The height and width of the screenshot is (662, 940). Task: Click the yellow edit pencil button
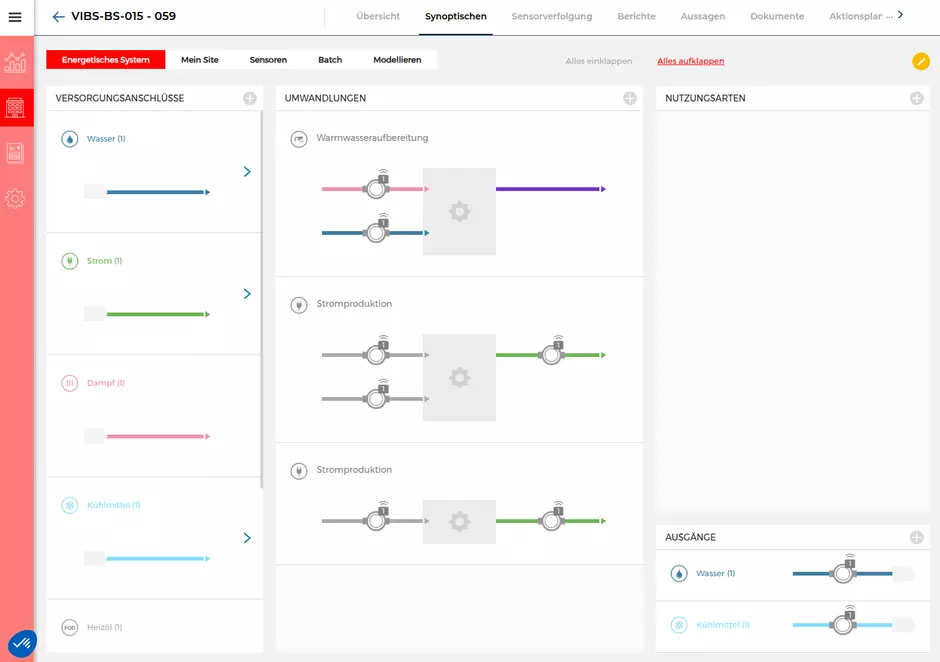click(920, 61)
